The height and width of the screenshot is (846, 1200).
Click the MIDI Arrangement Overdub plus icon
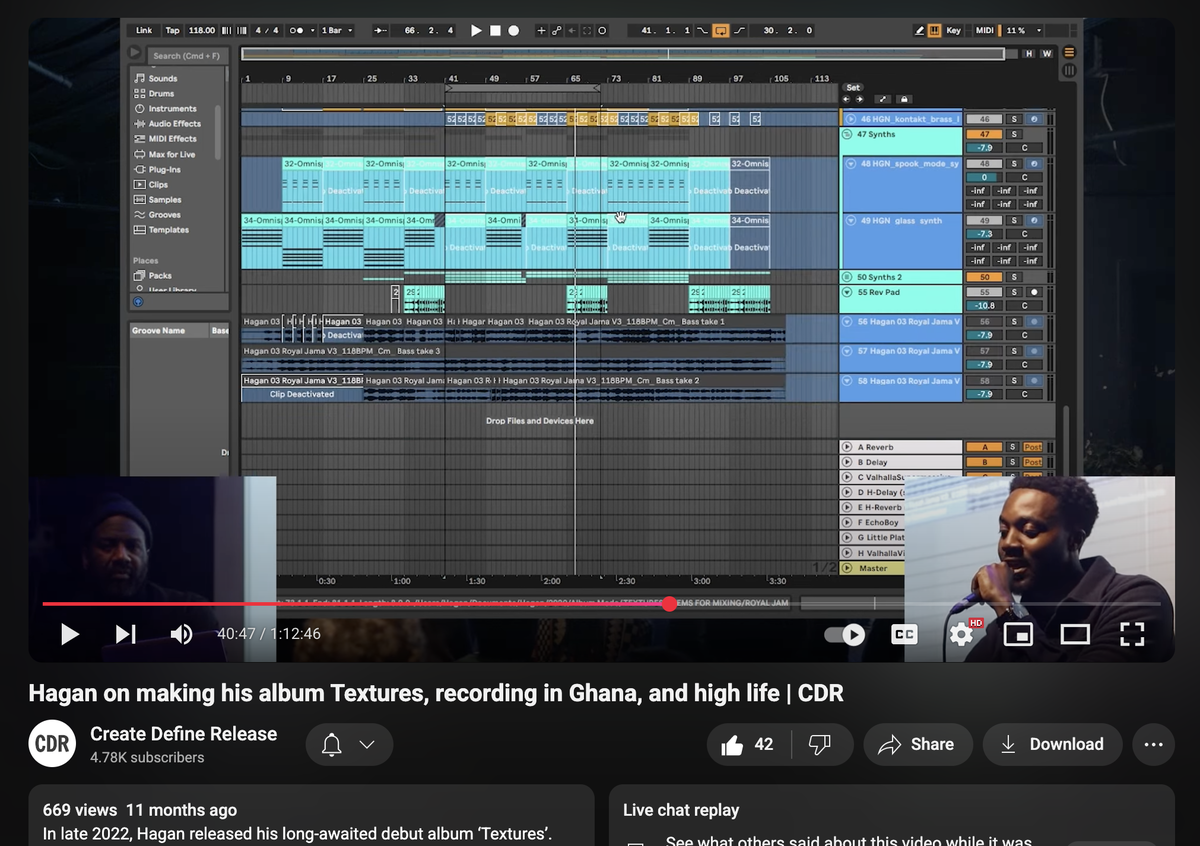[x=541, y=31]
